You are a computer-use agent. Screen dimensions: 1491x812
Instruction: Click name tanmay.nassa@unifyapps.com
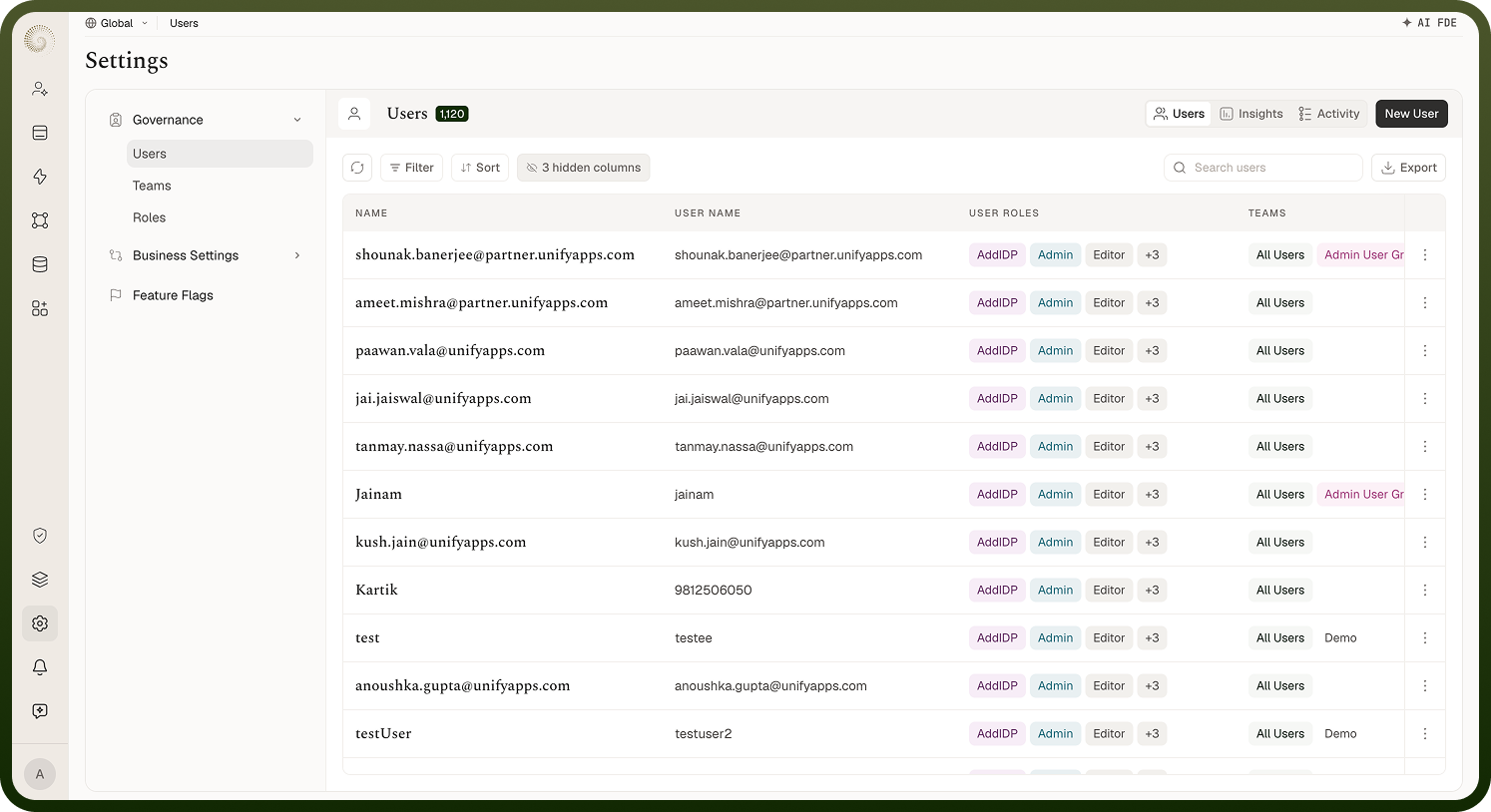click(x=454, y=447)
